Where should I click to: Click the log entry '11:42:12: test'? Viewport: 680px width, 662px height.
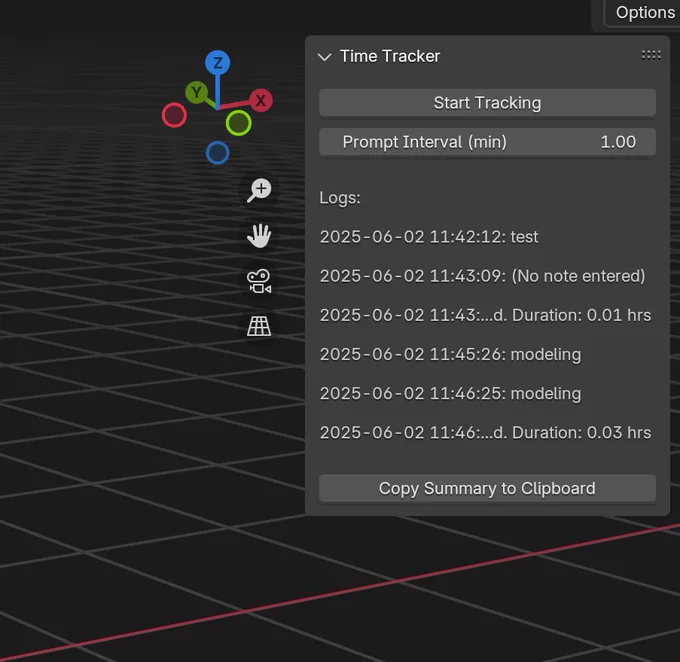click(429, 237)
